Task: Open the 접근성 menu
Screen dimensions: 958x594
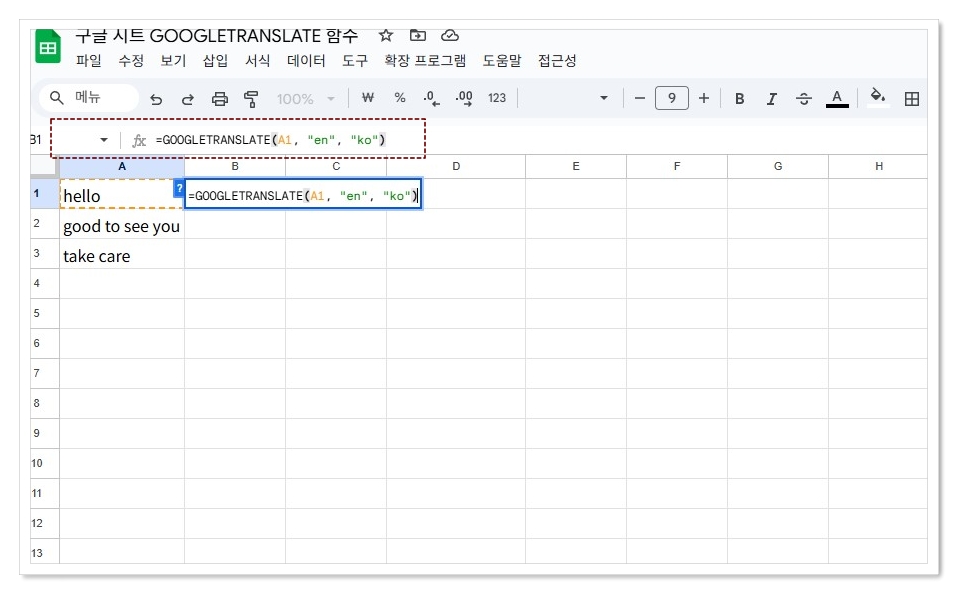Action: pos(557,60)
